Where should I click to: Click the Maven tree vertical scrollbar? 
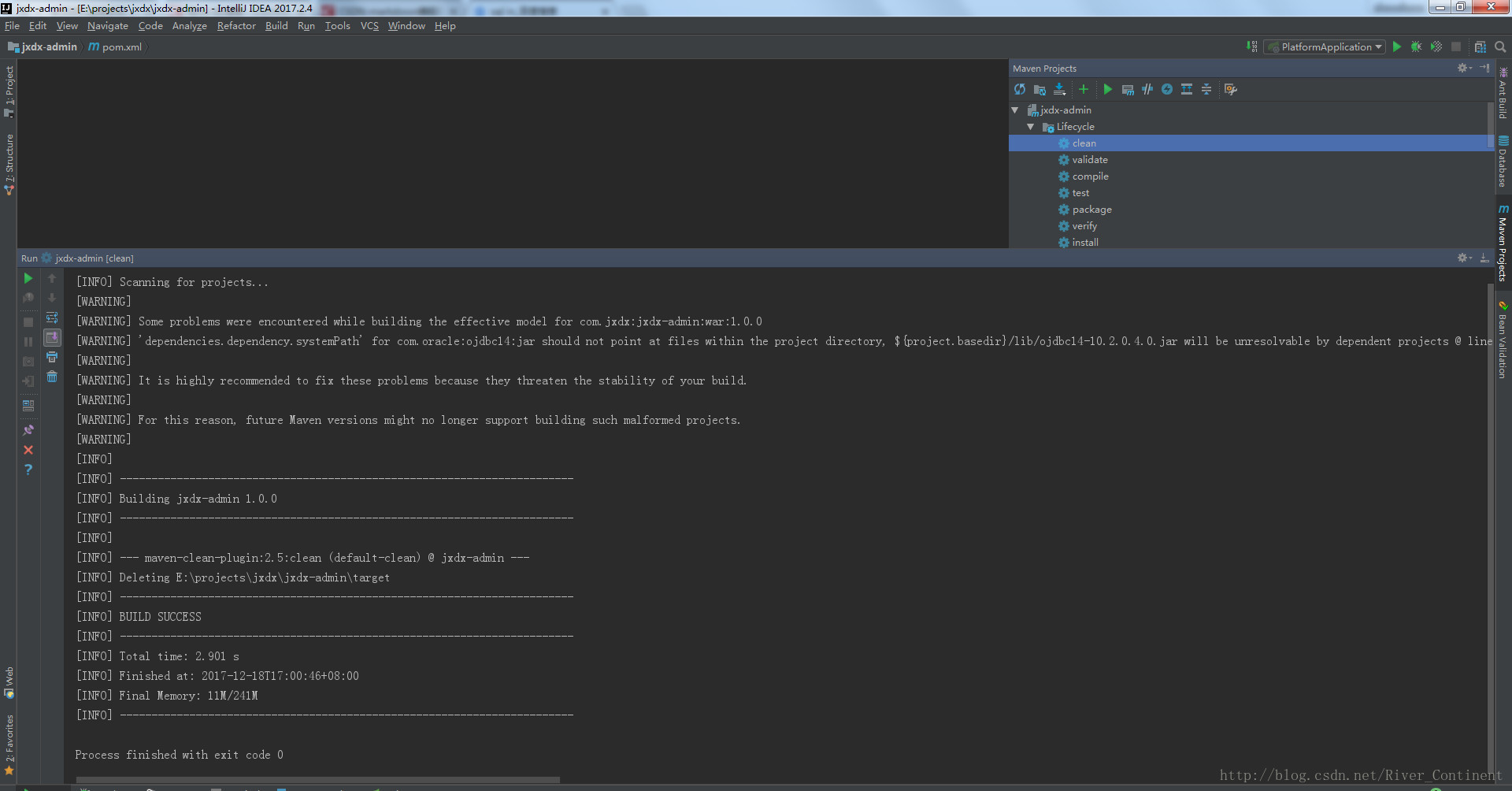point(1491,124)
